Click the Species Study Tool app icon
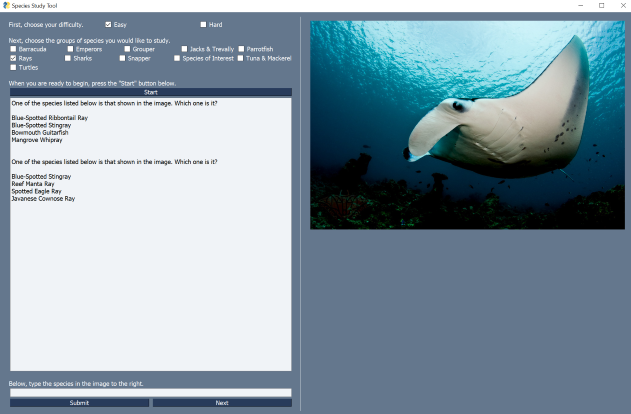Image resolution: width=631 pixels, height=414 pixels. 6,6
